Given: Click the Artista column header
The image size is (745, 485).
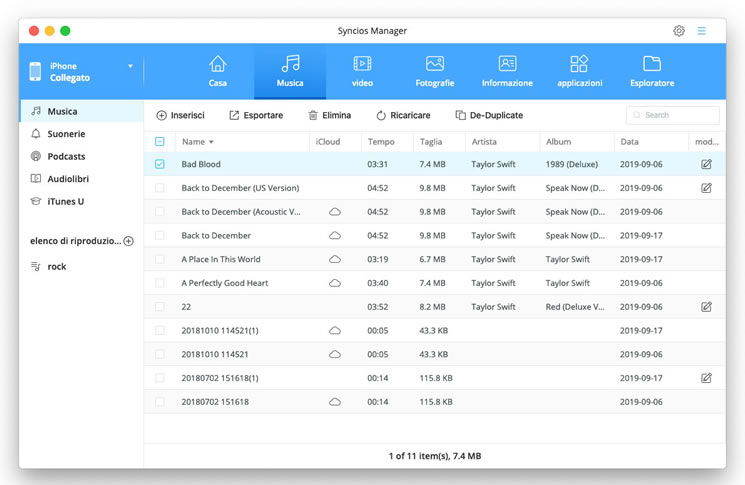Looking at the screenshot, I should 484,142.
